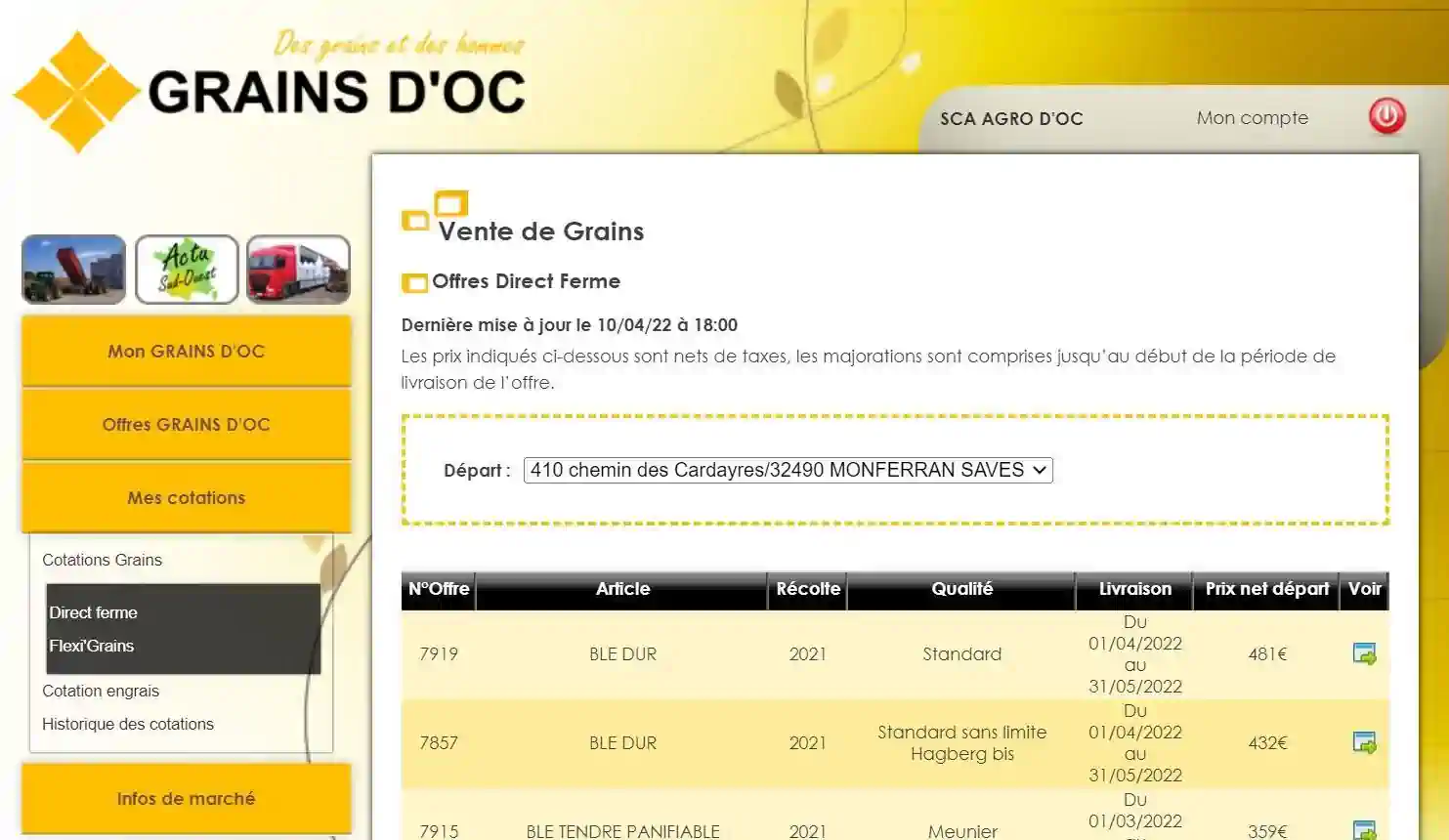The height and width of the screenshot is (840, 1449).
Task: Click Standard sans limite Hagberg bis cell
Action: (x=962, y=743)
